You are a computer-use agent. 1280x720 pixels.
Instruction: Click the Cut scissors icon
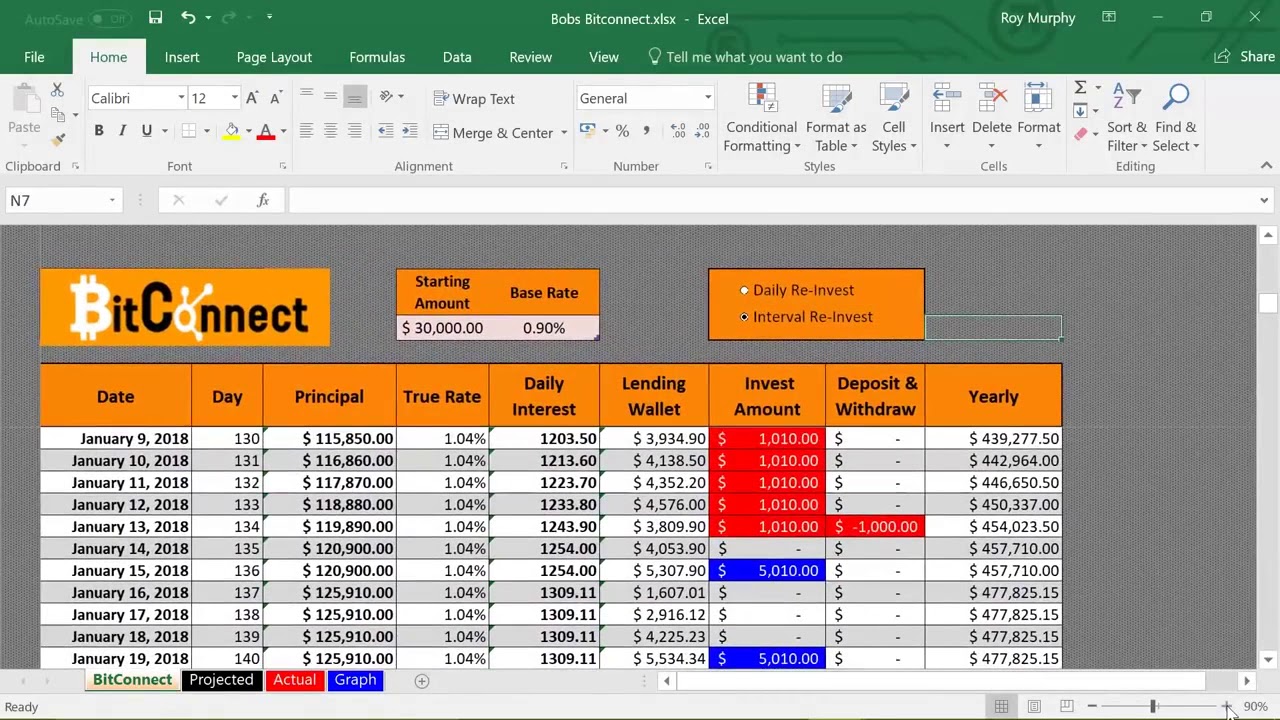pyautogui.click(x=57, y=91)
